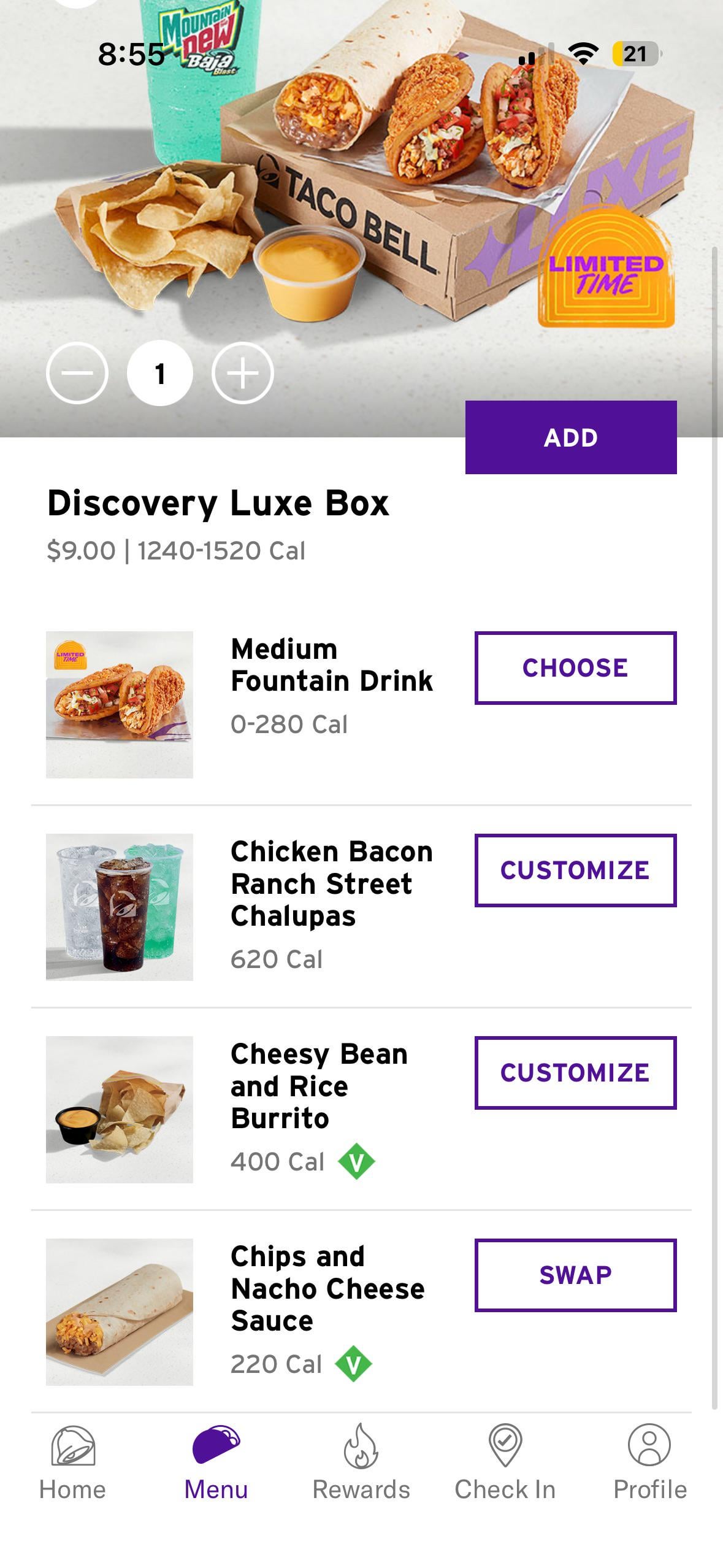The height and width of the screenshot is (1568, 723).
Task: Go to the Profile person icon
Action: click(649, 1445)
